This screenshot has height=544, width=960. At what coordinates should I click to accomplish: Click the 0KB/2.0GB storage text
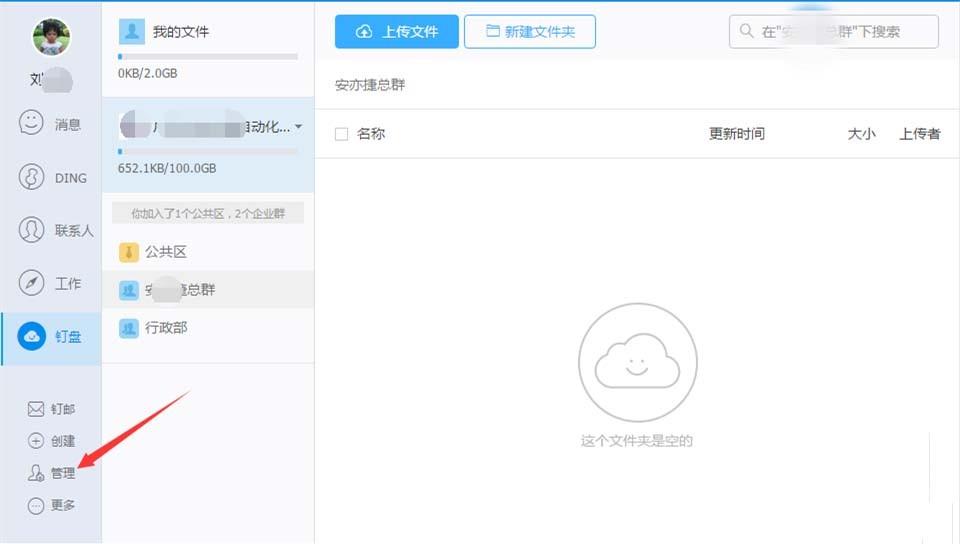148,73
